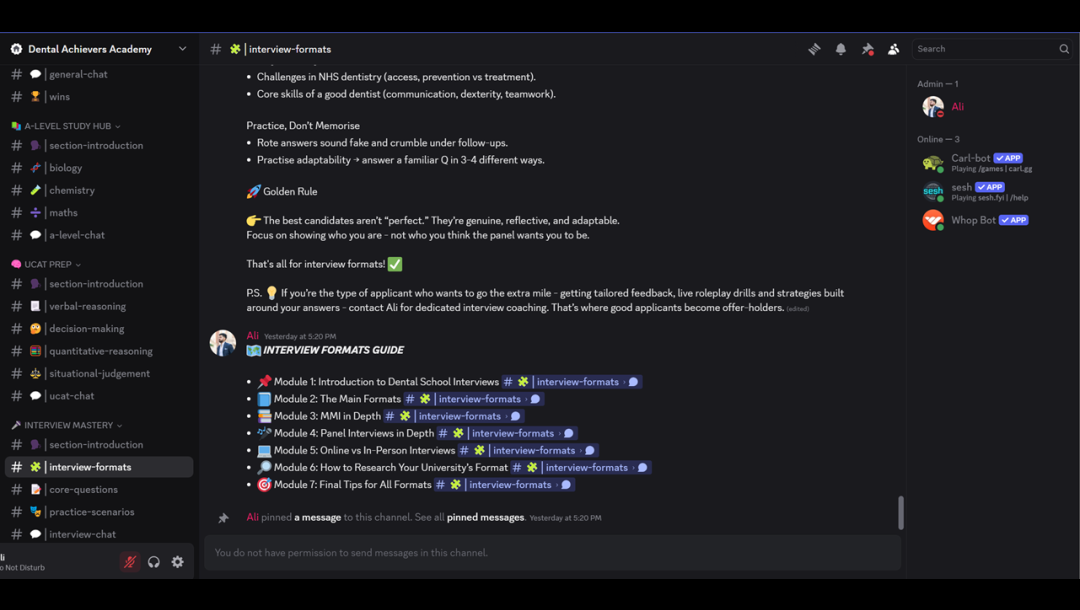This screenshot has width=1080, height=610.
Task: Unmute the microphone in user panel
Action: (x=129, y=562)
